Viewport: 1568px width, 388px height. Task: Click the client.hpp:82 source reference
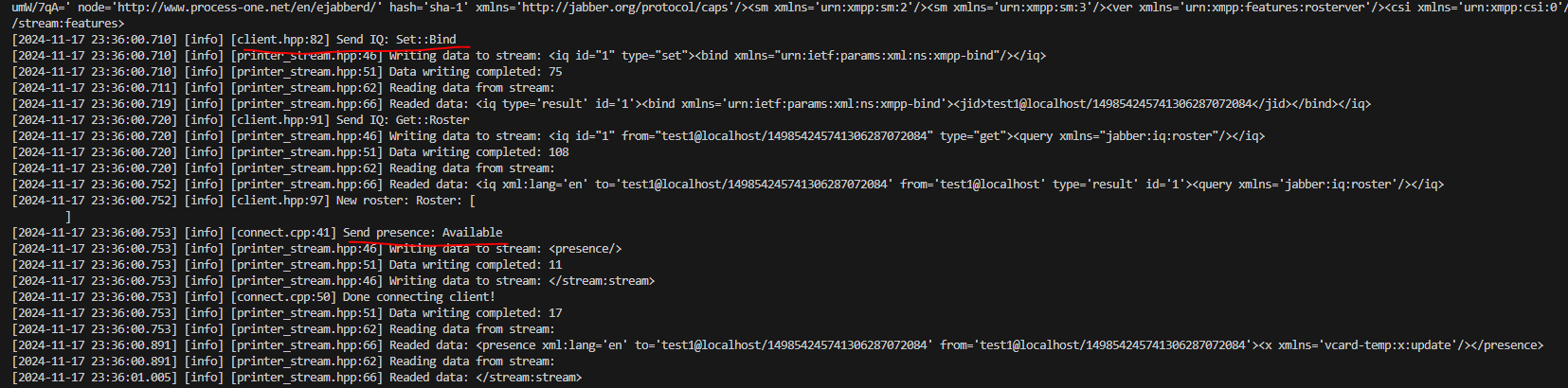click(280, 40)
